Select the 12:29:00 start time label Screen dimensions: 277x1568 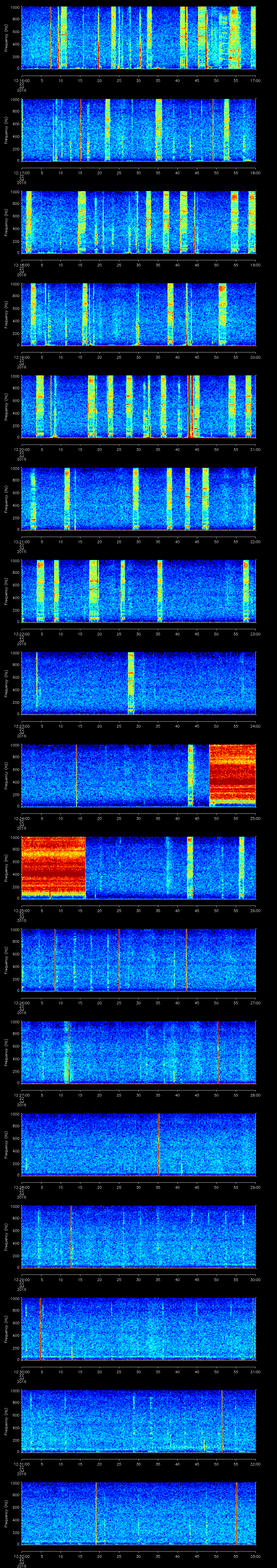point(21,1279)
